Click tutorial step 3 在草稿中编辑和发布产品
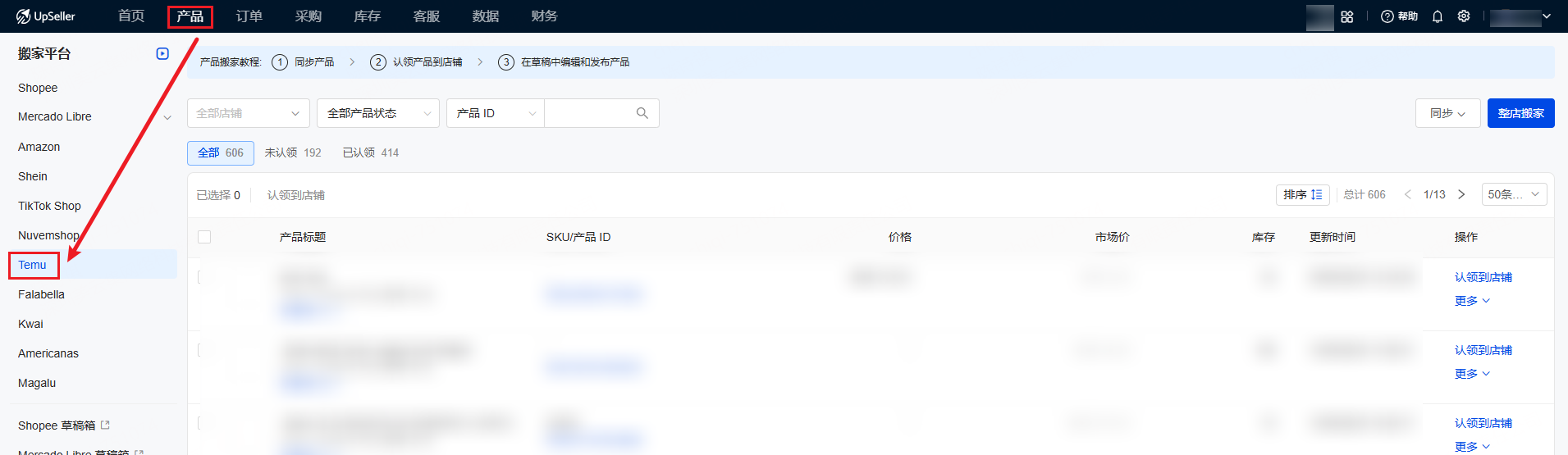 tap(565, 62)
